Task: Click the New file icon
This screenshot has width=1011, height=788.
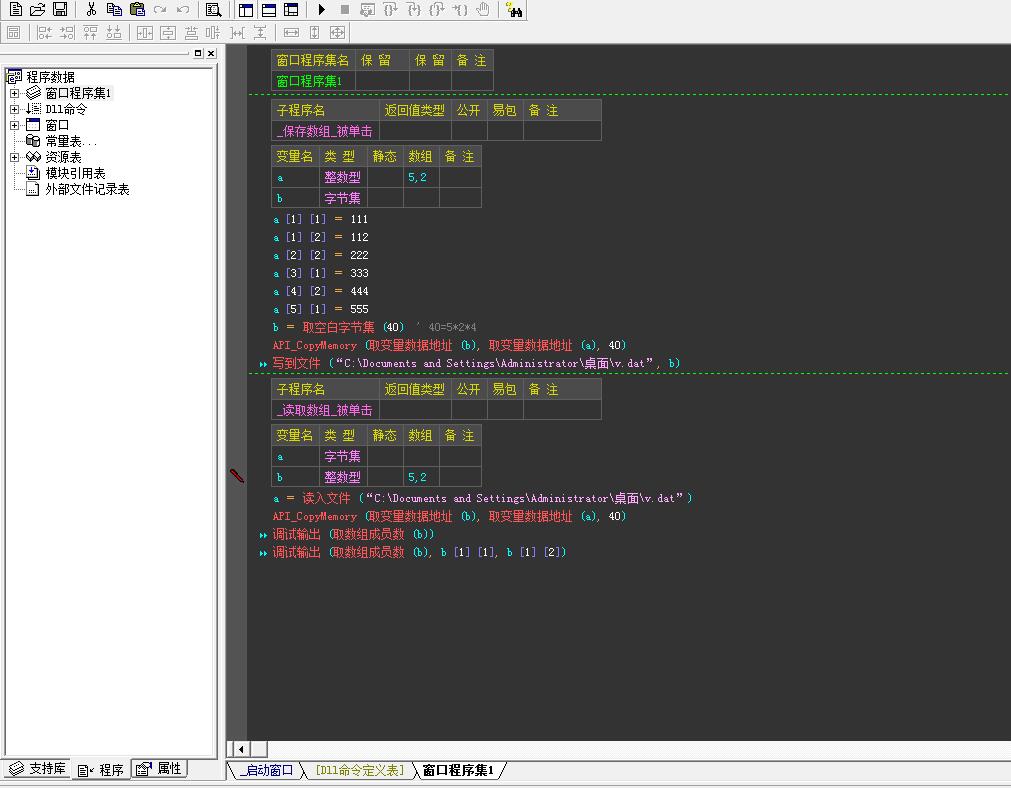Action: point(15,9)
